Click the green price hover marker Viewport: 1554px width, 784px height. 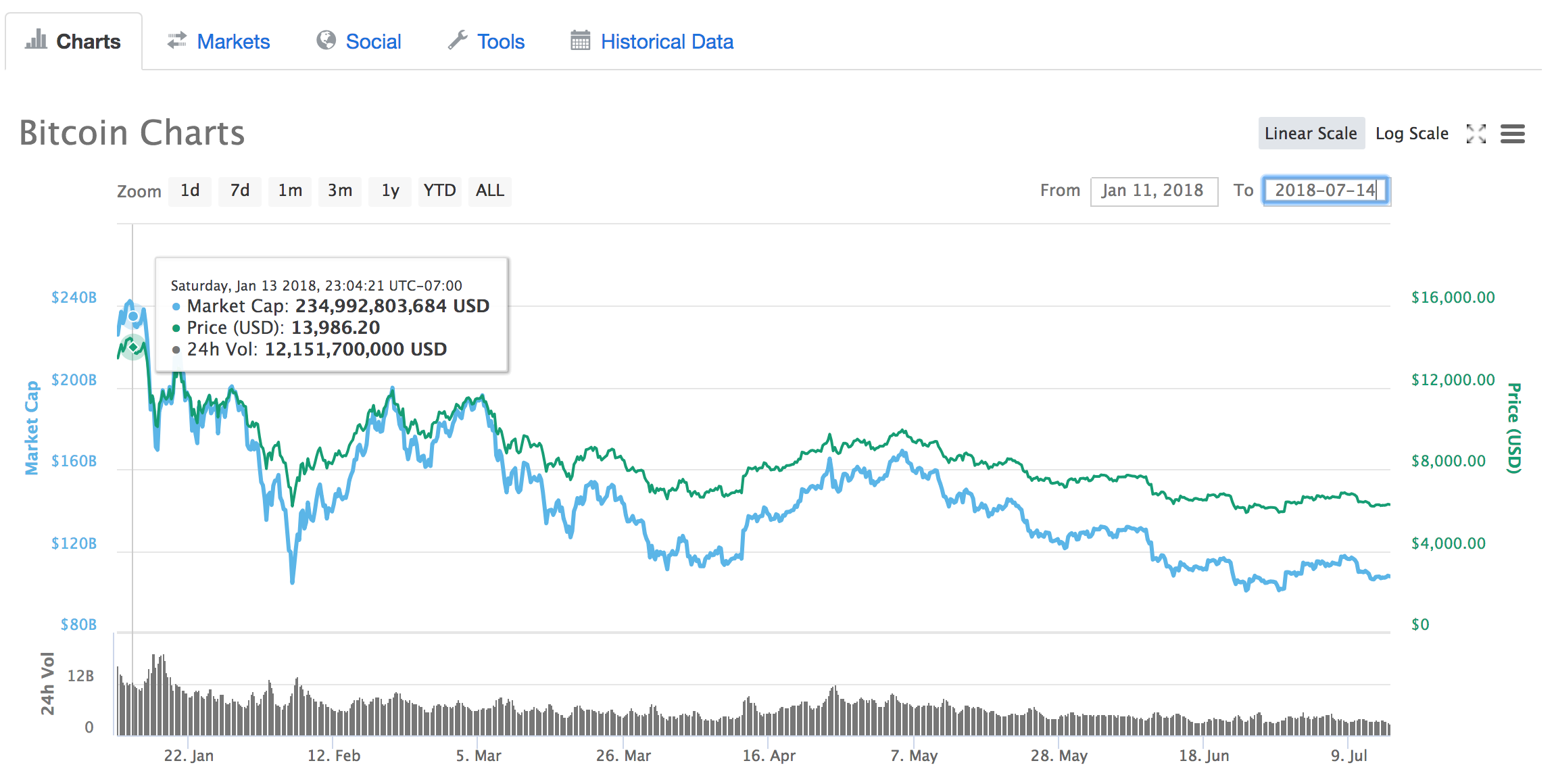[133, 347]
